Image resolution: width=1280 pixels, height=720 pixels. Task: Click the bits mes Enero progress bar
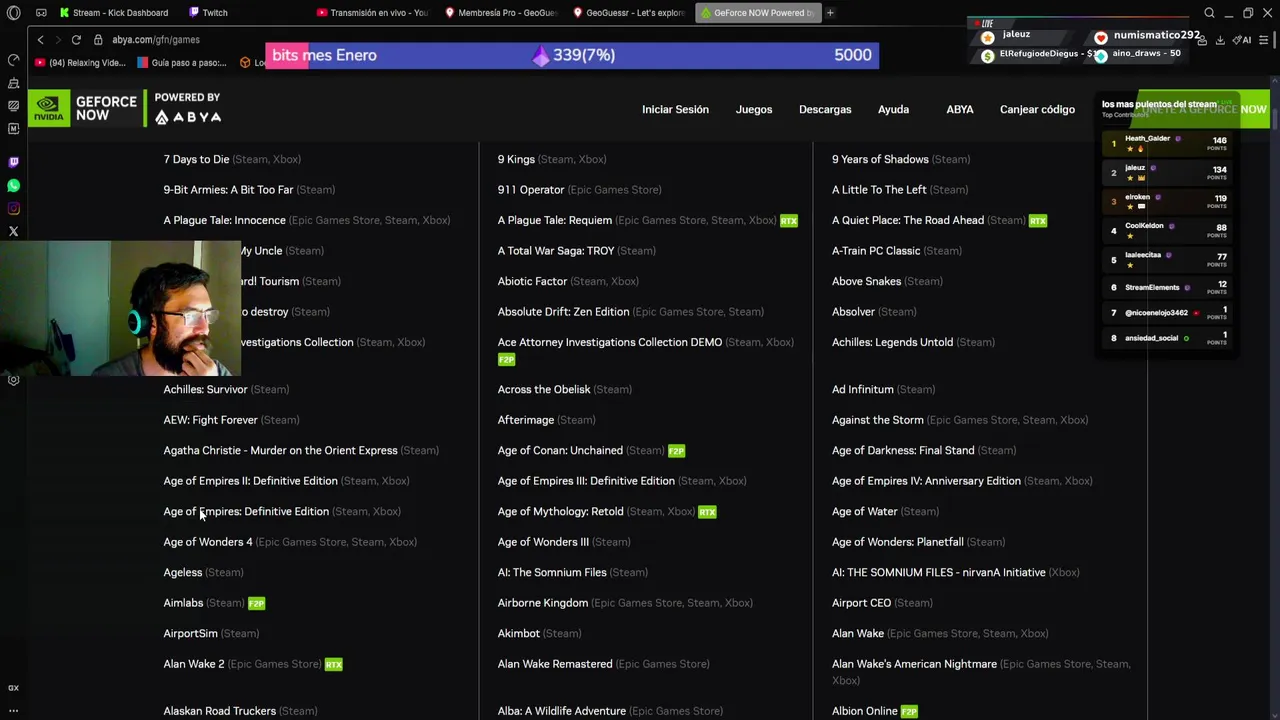[572, 55]
